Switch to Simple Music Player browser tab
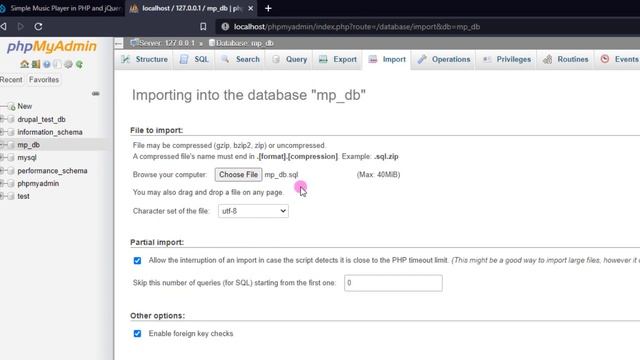Image resolution: width=640 pixels, height=360 pixels. [x=61, y=8]
